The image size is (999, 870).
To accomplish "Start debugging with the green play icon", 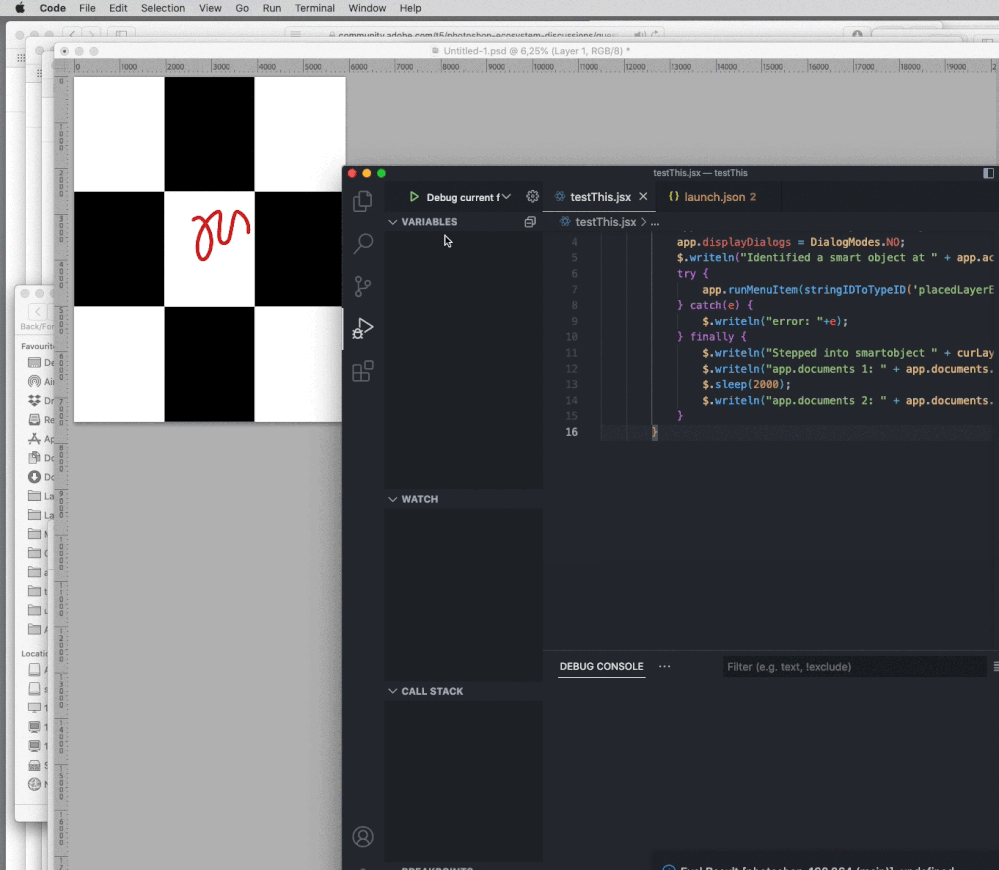I will (415, 197).
